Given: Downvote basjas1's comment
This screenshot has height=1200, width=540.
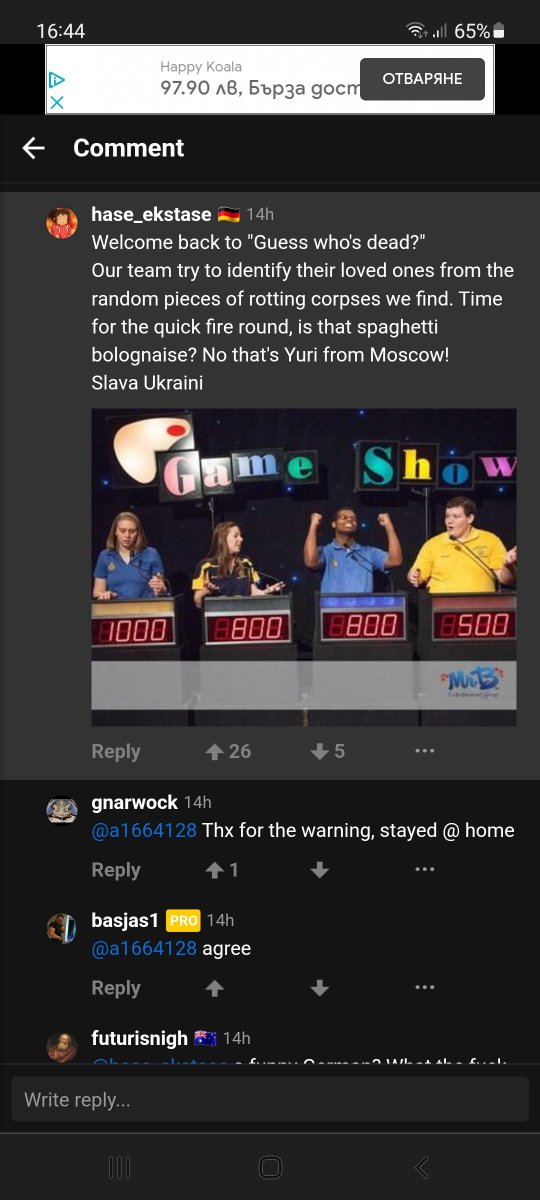Looking at the screenshot, I should tap(320, 988).
